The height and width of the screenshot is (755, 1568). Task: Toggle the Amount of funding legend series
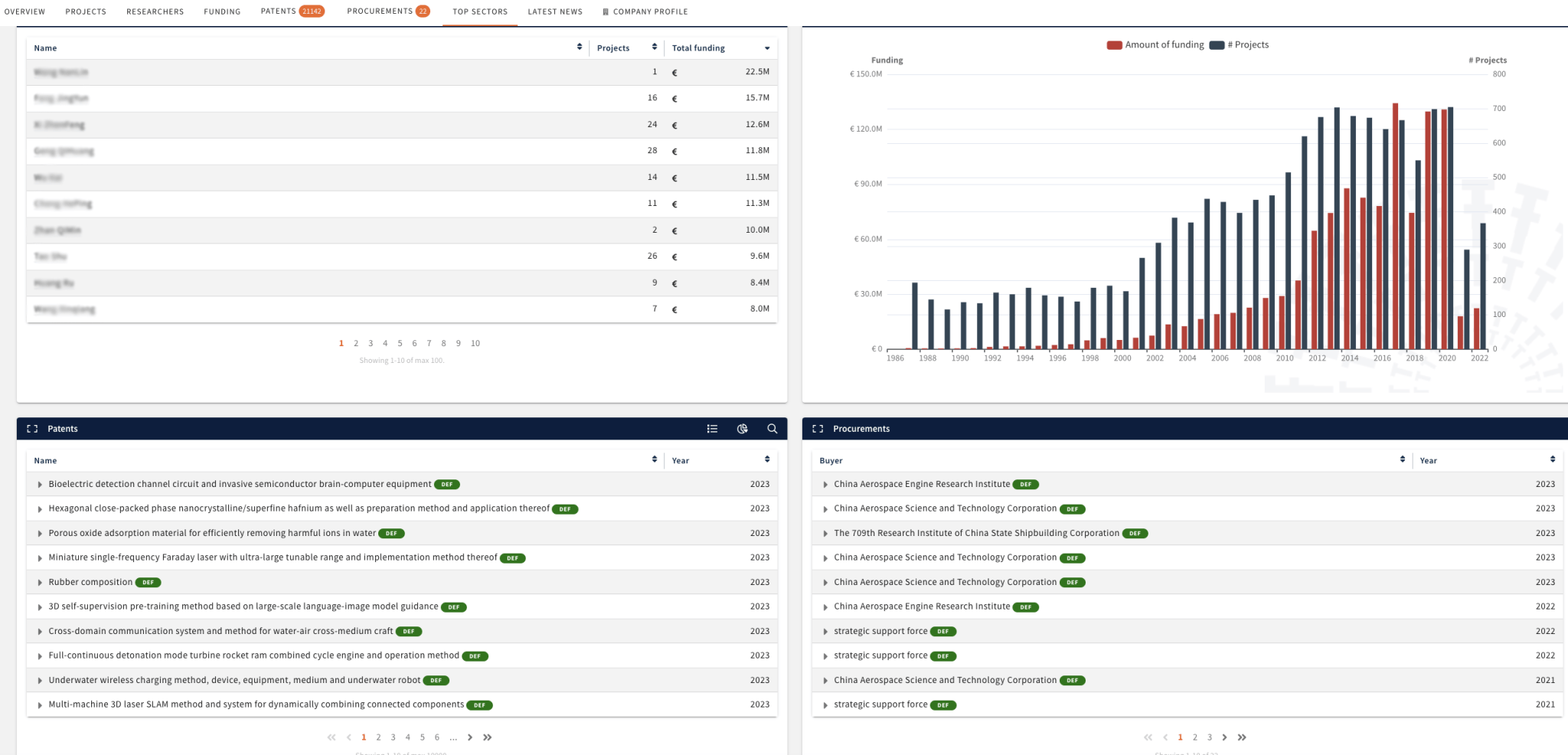click(x=1156, y=45)
